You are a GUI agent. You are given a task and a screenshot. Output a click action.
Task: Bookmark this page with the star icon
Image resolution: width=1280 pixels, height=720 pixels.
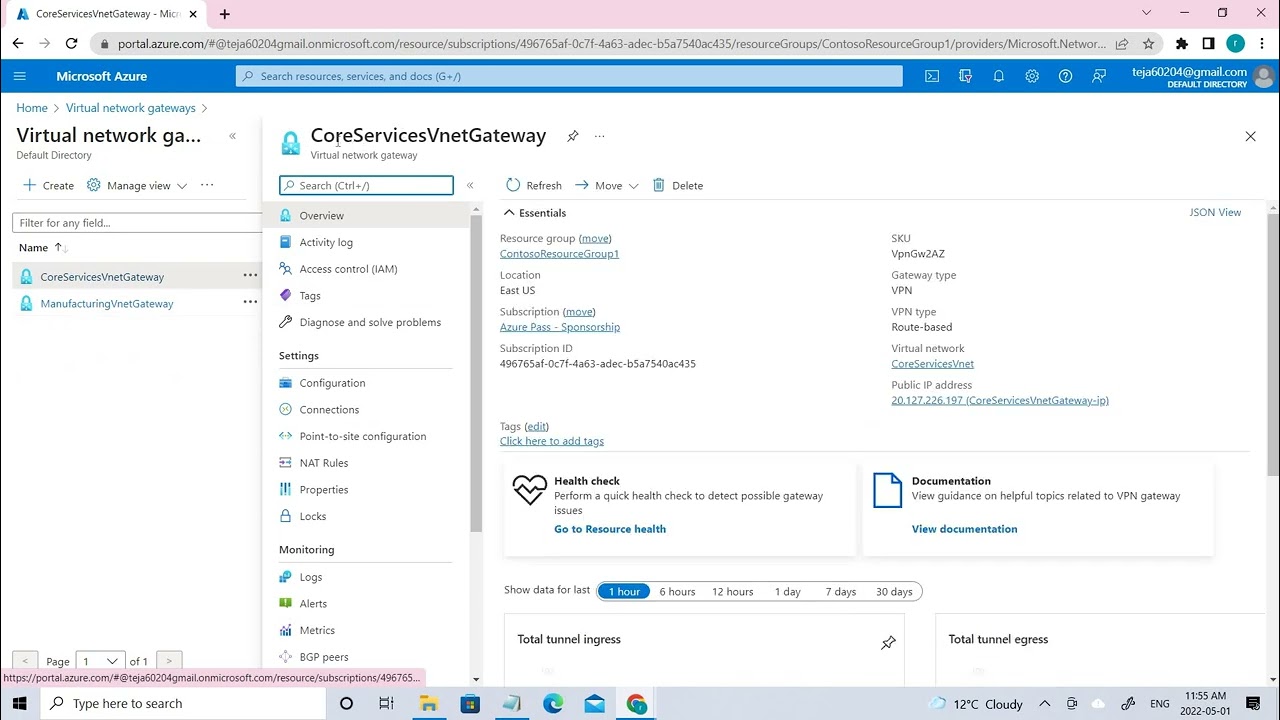(1149, 43)
